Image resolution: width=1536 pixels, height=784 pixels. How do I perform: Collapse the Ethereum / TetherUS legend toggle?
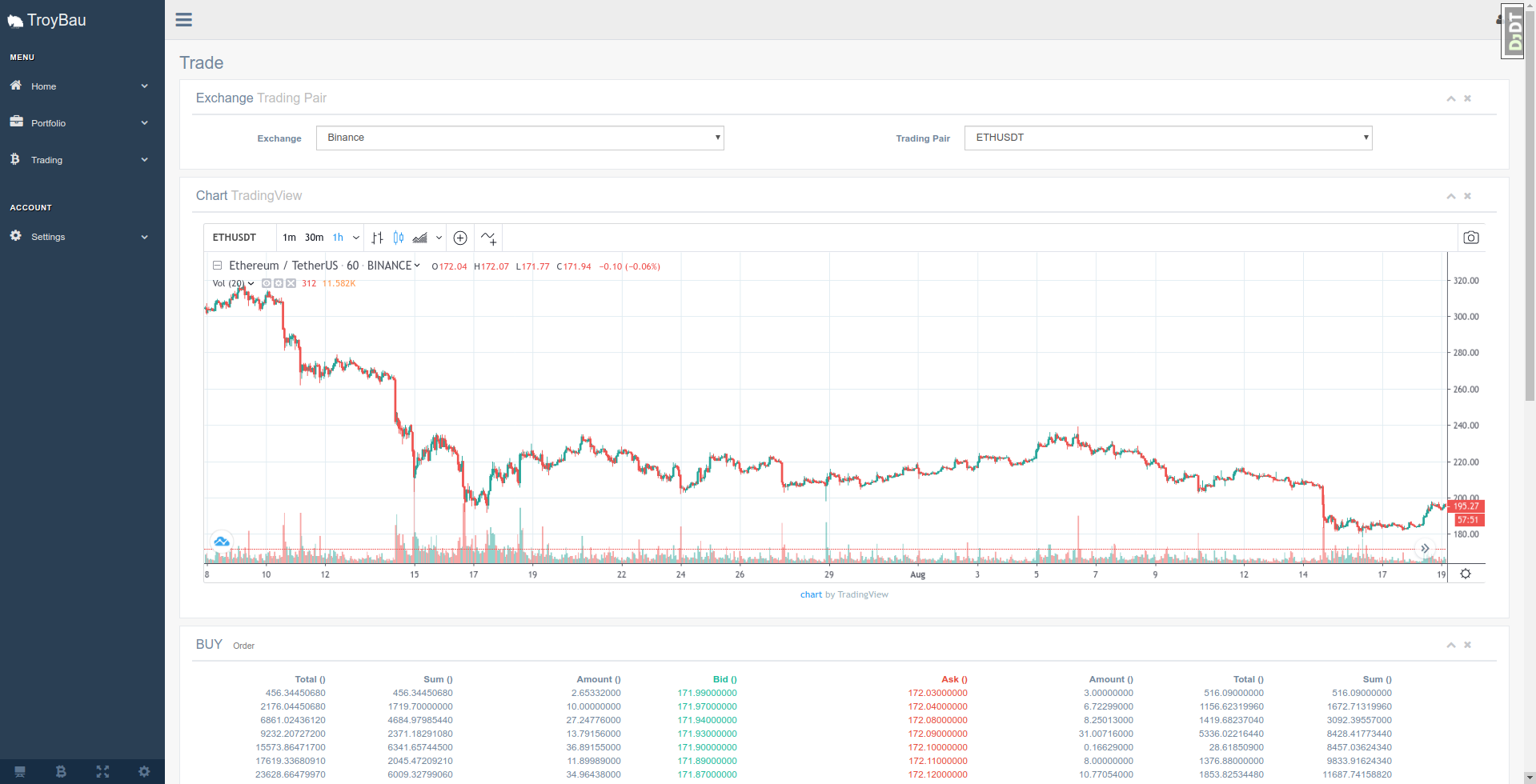pyautogui.click(x=217, y=266)
